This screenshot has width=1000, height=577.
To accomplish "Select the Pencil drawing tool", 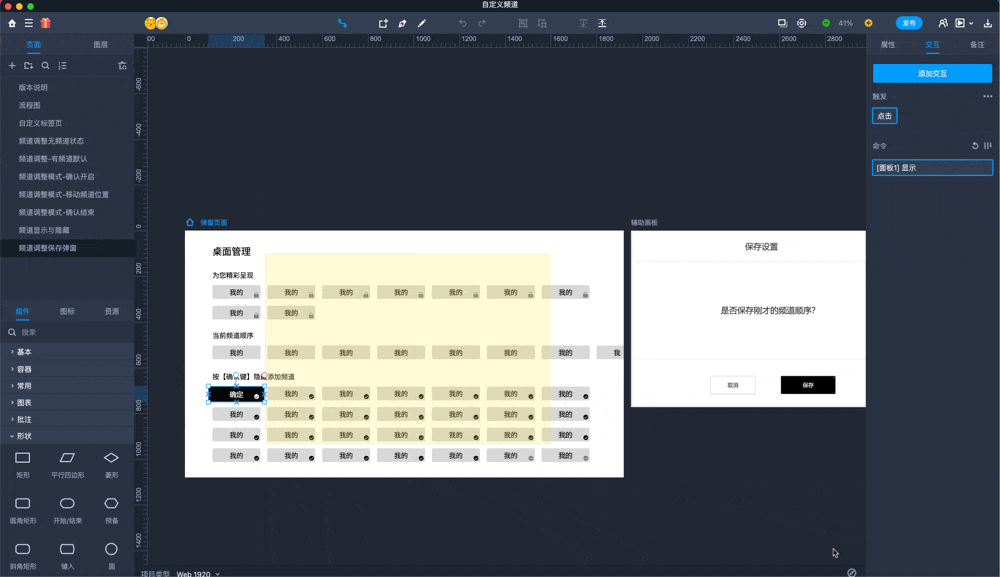I will pyautogui.click(x=422, y=23).
